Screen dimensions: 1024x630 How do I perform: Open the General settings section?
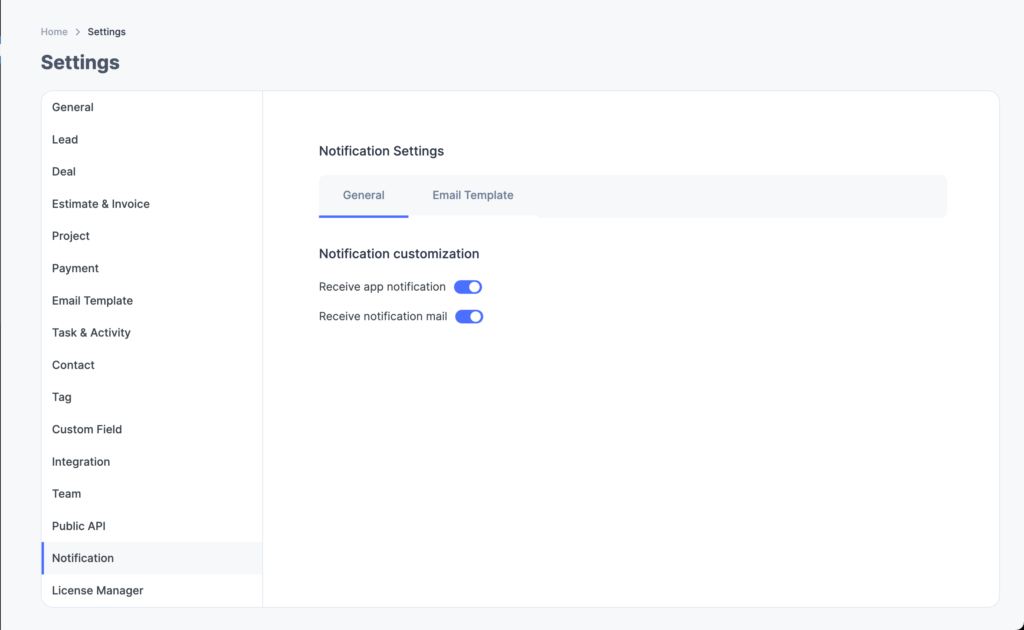[x=72, y=107]
